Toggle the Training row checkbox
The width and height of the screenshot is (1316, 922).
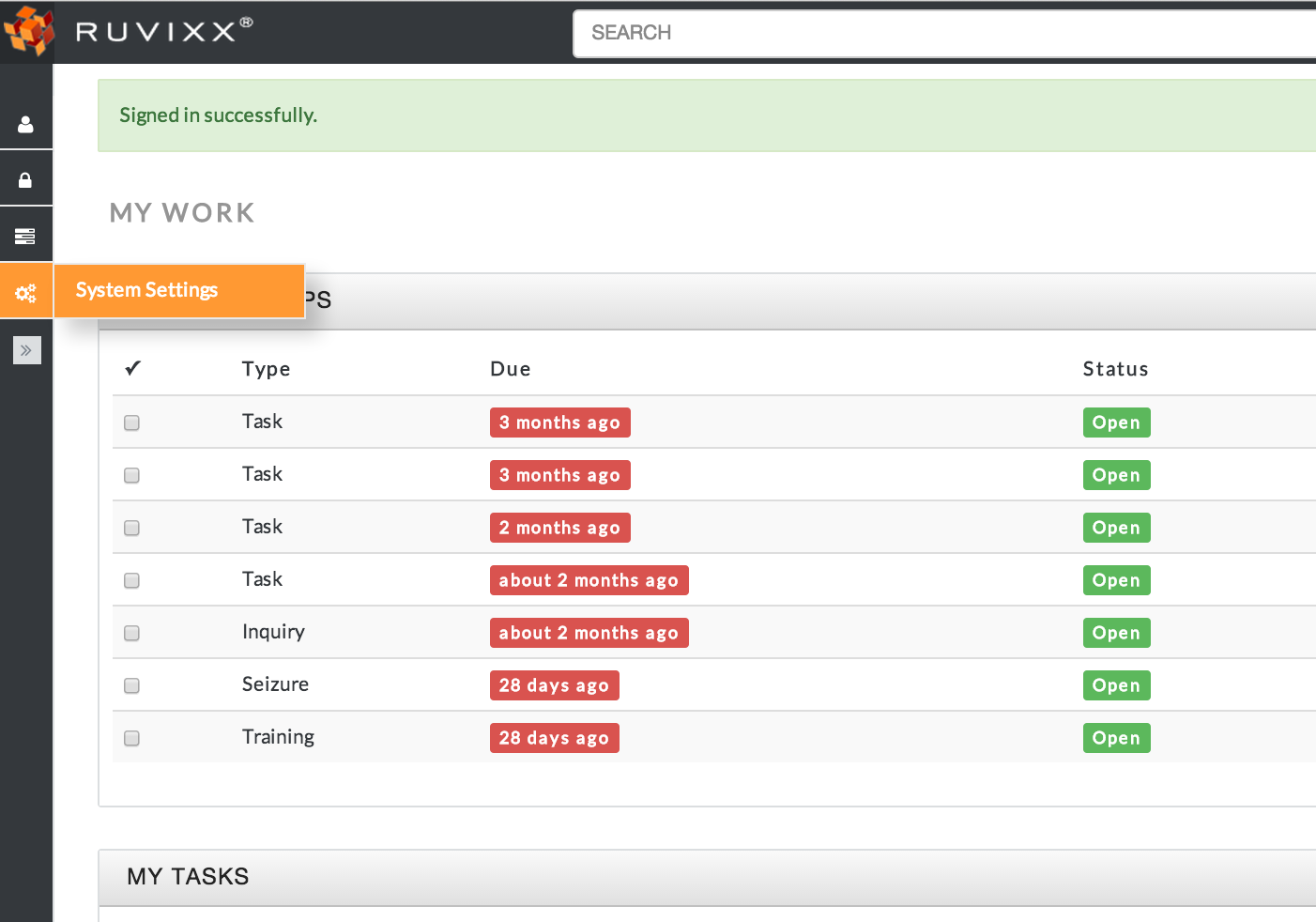(132, 738)
